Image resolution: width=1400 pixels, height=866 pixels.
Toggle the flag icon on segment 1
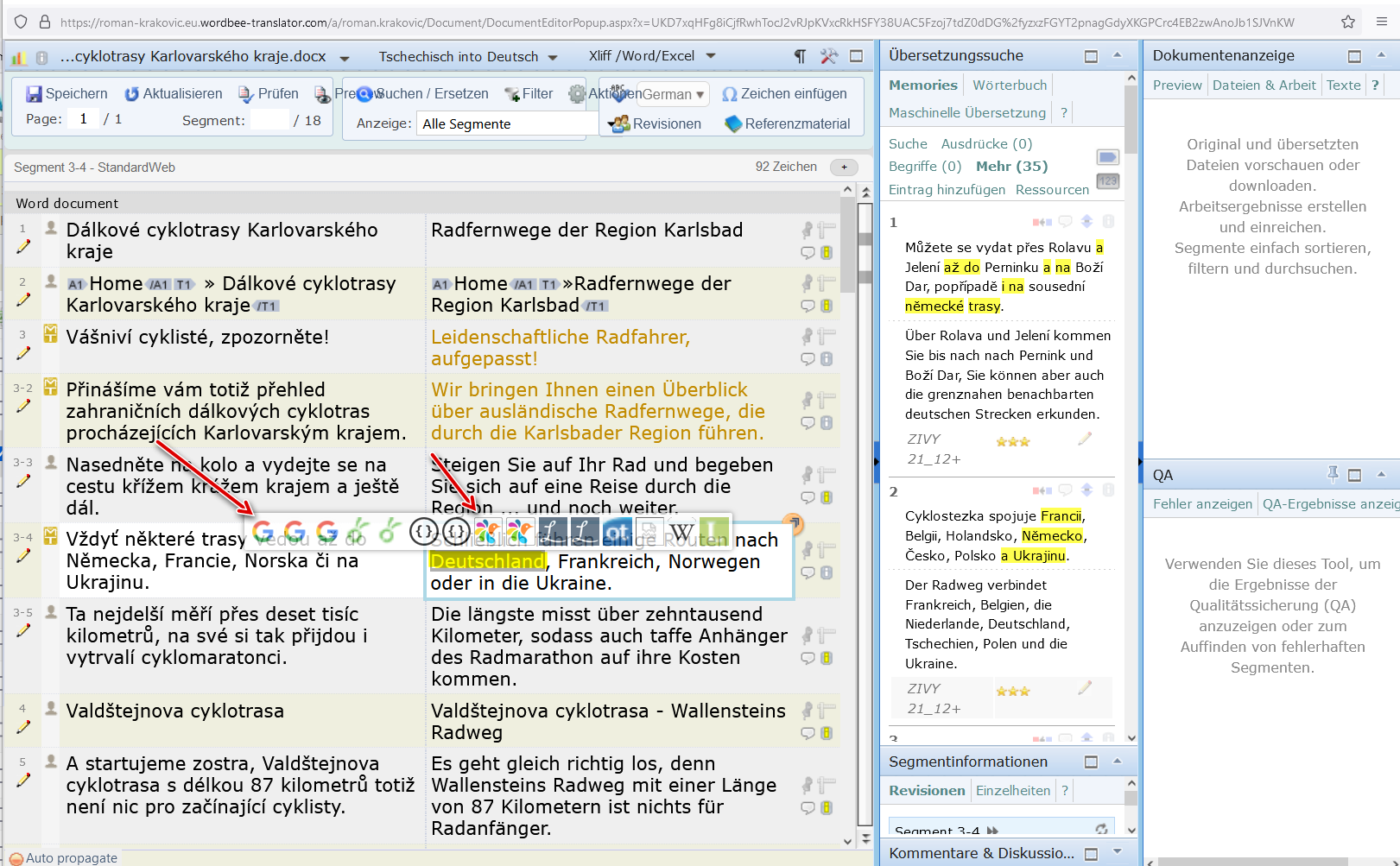827,230
